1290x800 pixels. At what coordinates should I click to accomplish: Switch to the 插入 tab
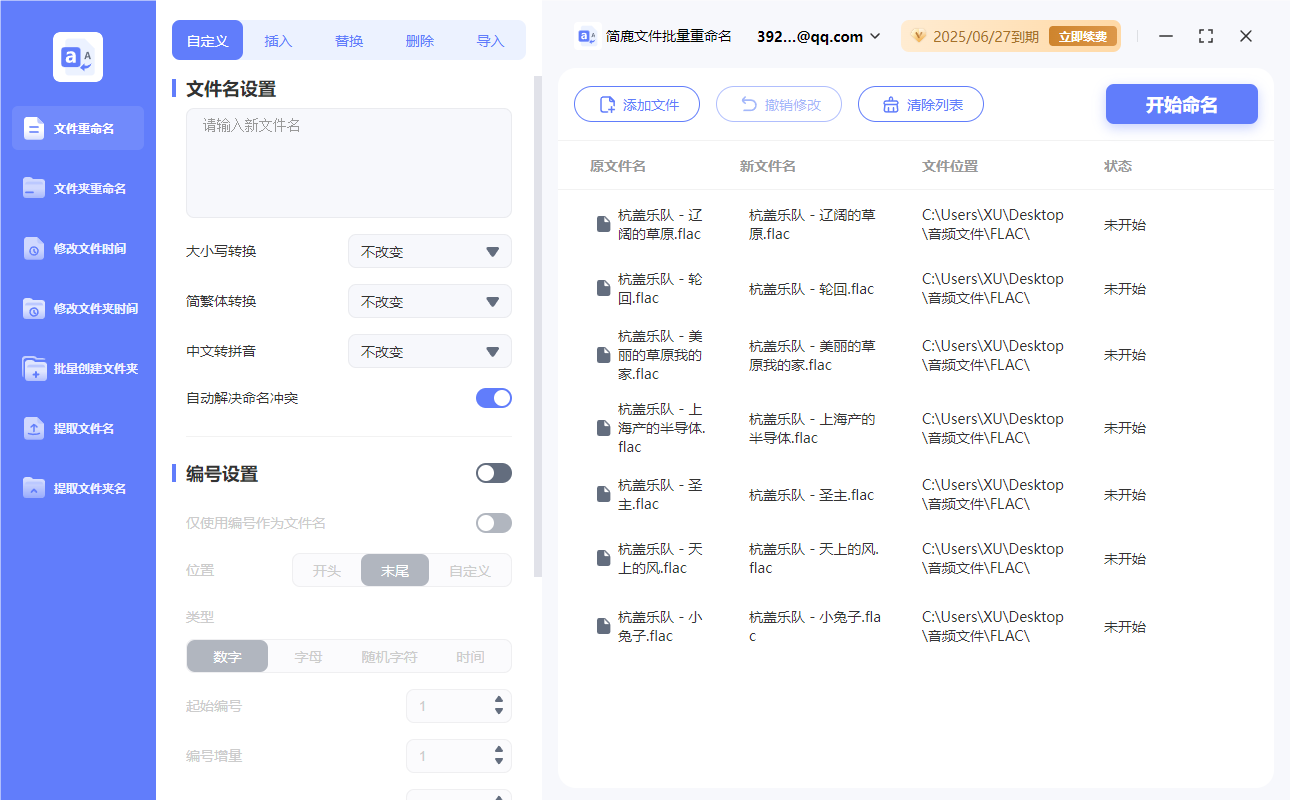[277, 40]
